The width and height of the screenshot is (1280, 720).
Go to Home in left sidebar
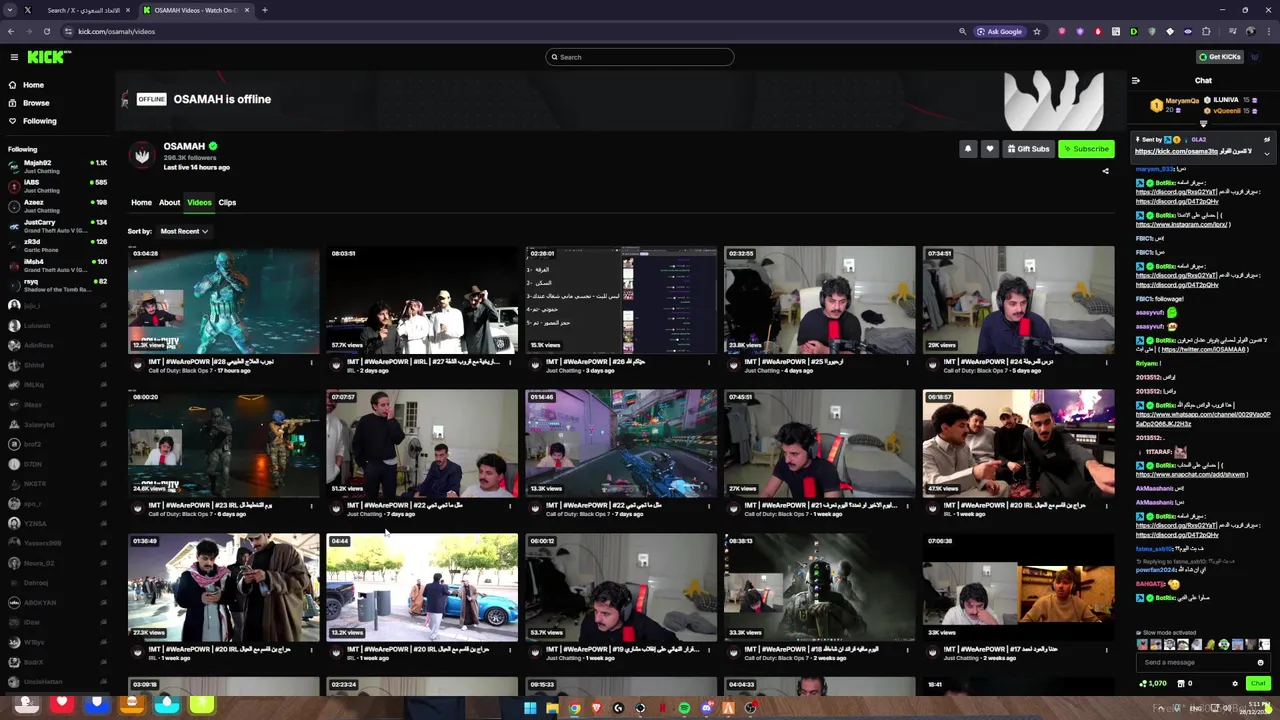click(x=26, y=85)
